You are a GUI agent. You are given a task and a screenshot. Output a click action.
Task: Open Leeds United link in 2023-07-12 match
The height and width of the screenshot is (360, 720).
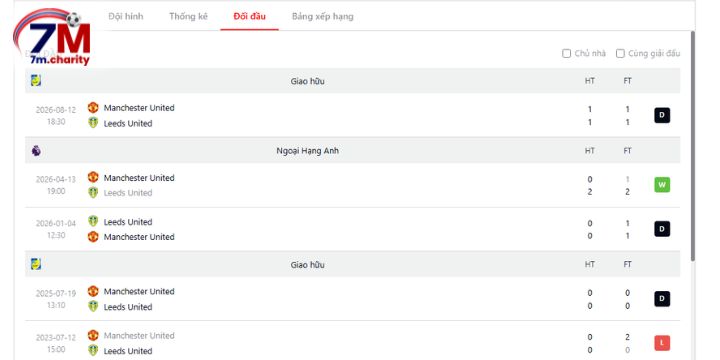128,351
